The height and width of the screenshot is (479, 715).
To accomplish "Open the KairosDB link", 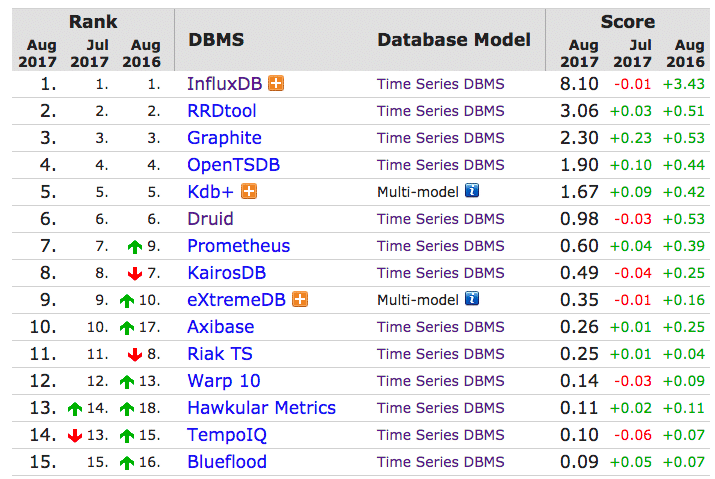I will pyautogui.click(x=227, y=272).
